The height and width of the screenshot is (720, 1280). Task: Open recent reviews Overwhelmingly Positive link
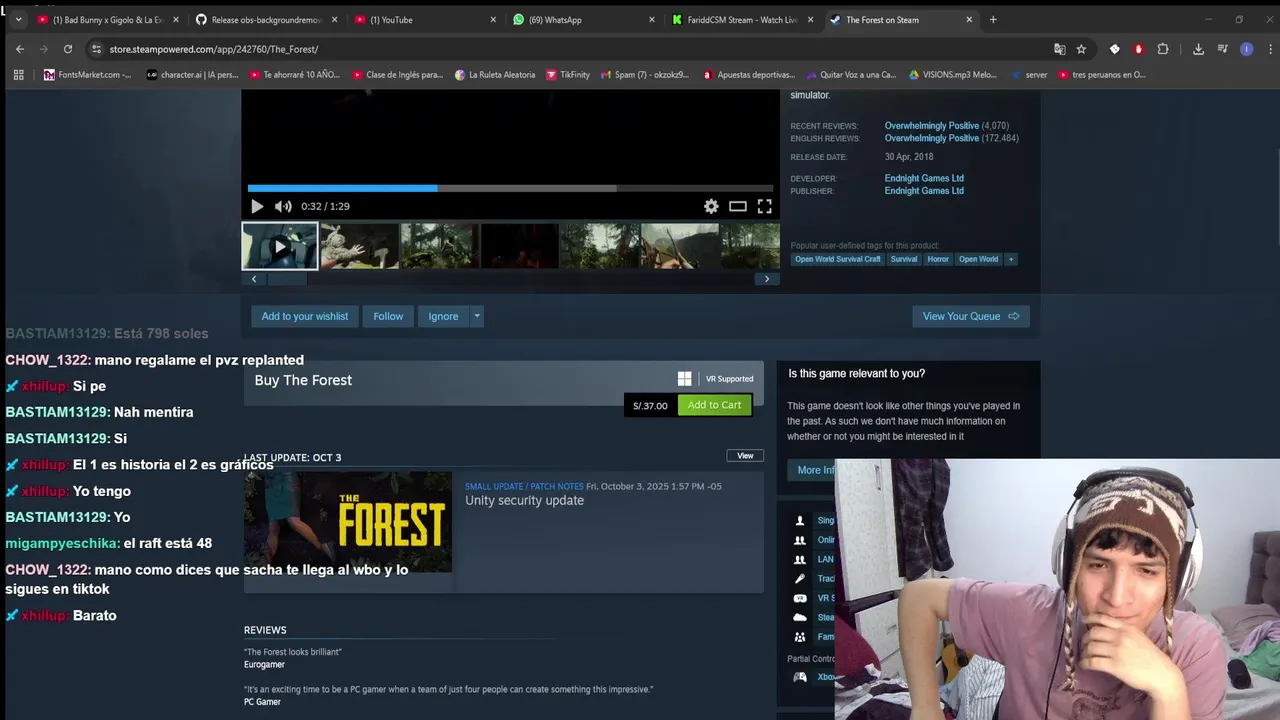[932, 126]
